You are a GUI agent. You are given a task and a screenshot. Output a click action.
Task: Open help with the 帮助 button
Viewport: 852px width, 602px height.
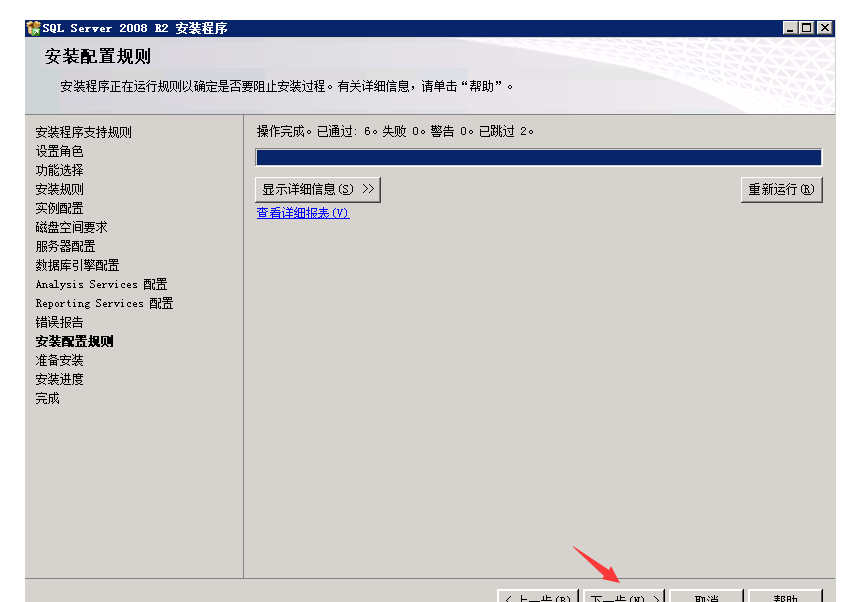[x=785, y=597]
